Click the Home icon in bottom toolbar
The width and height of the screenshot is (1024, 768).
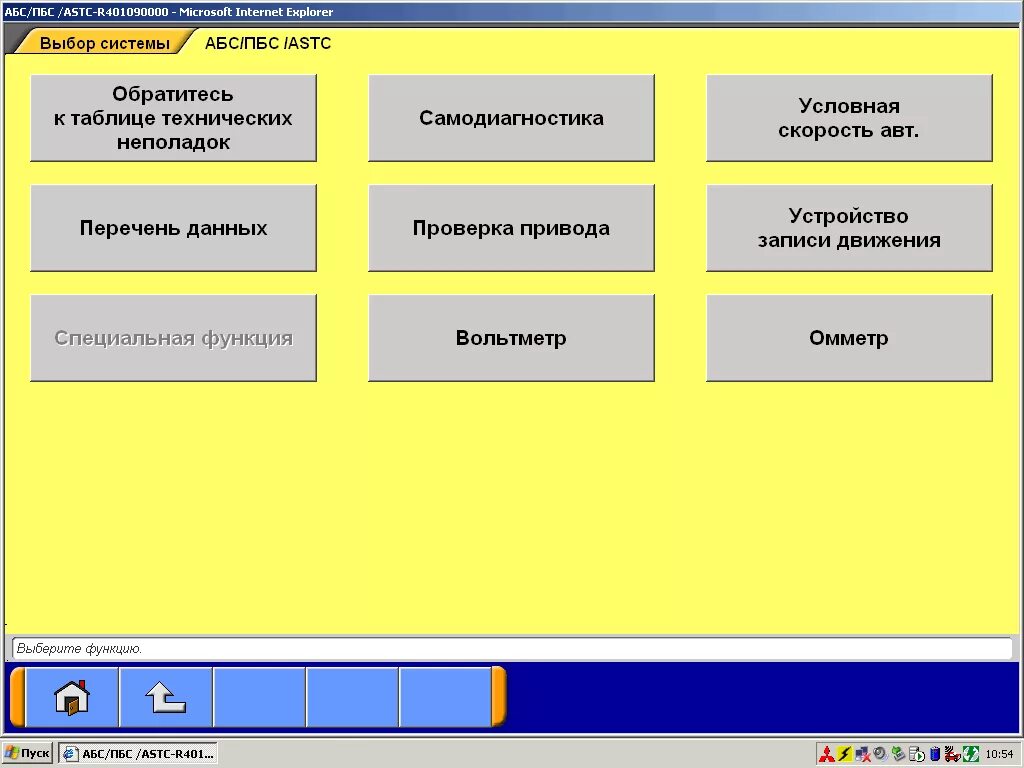coord(72,697)
